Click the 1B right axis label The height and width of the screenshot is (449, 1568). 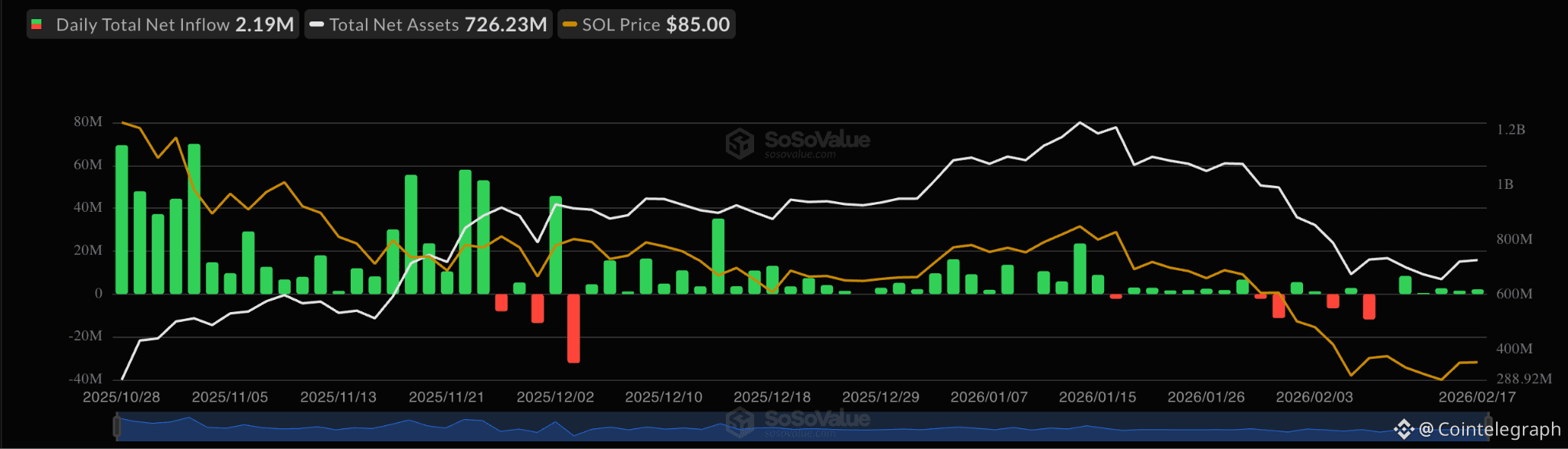(x=1504, y=184)
